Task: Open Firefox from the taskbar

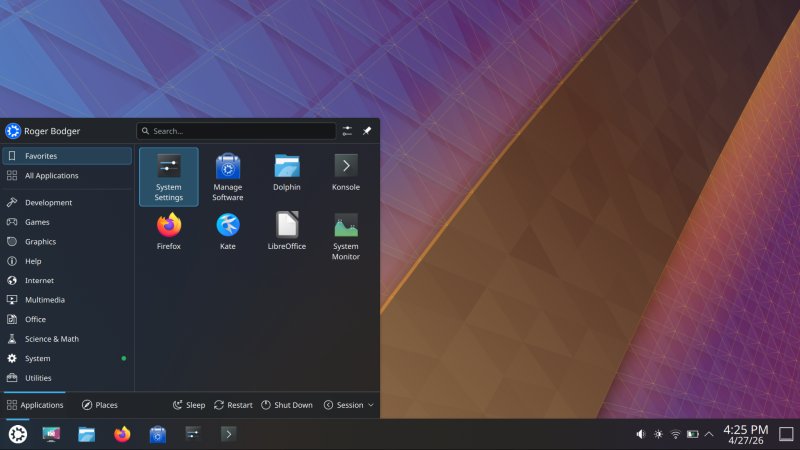Action: [122, 434]
